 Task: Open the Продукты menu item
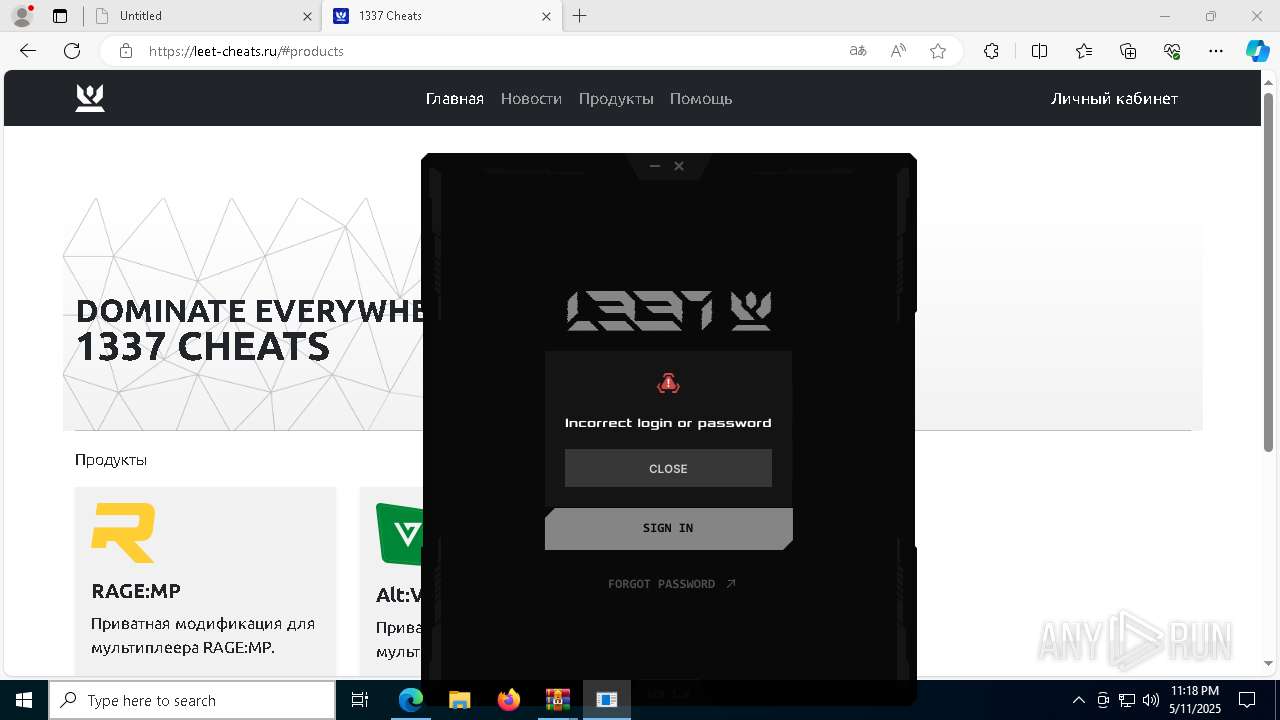pyautogui.click(x=616, y=98)
